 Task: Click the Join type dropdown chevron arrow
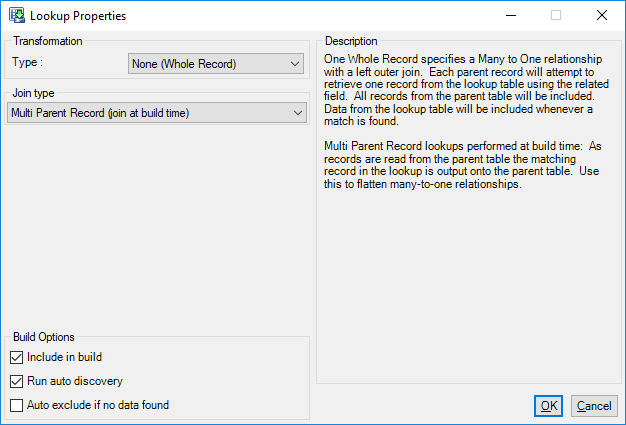click(x=298, y=113)
